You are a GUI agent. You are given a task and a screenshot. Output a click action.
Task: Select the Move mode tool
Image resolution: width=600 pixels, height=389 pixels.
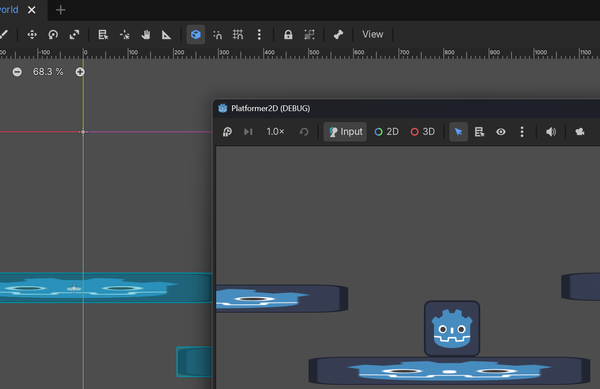click(32, 35)
